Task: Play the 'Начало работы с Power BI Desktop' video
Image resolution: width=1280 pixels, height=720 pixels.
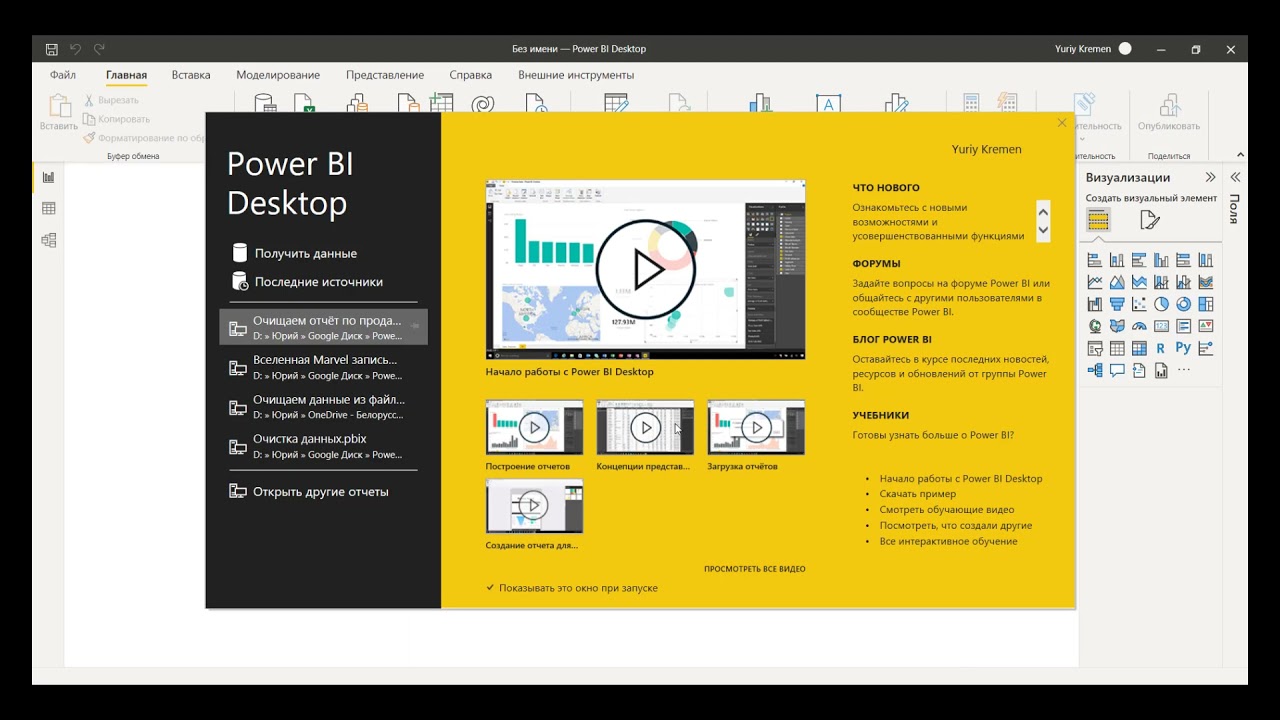Action: [x=645, y=269]
